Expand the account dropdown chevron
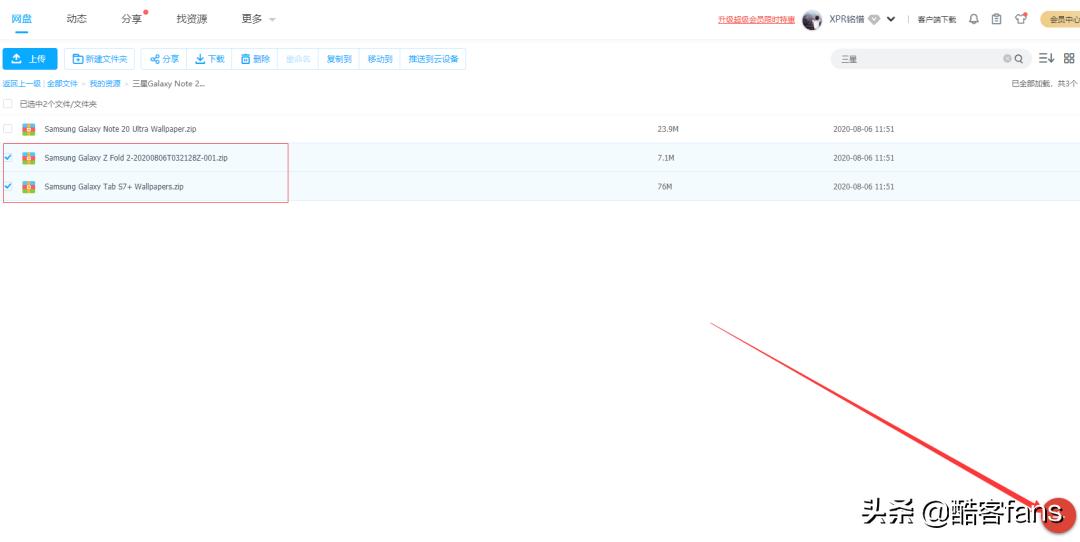Image resolution: width=1080 pixels, height=542 pixels. pos(891,19)
